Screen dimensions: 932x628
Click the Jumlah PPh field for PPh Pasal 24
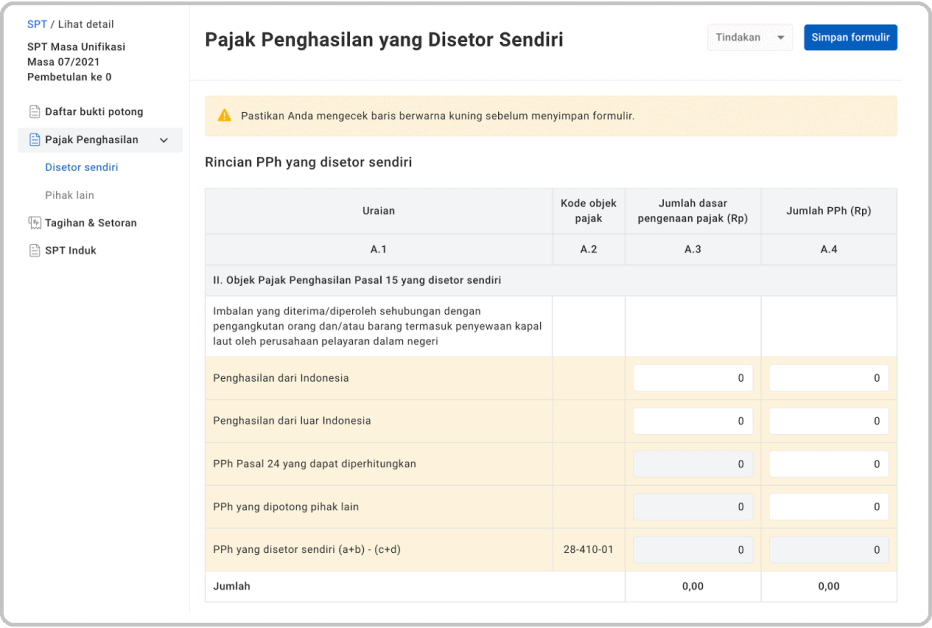(828, 464)
